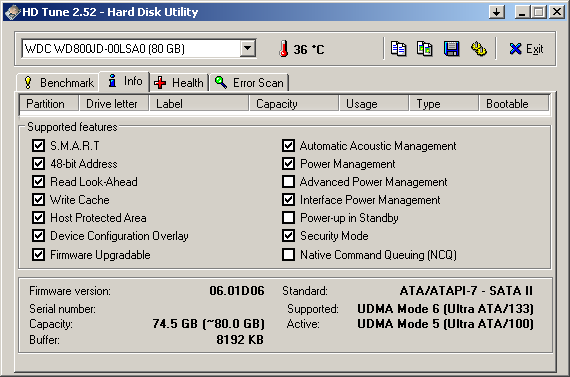Click the Bootable column header

tap(514, 104)
